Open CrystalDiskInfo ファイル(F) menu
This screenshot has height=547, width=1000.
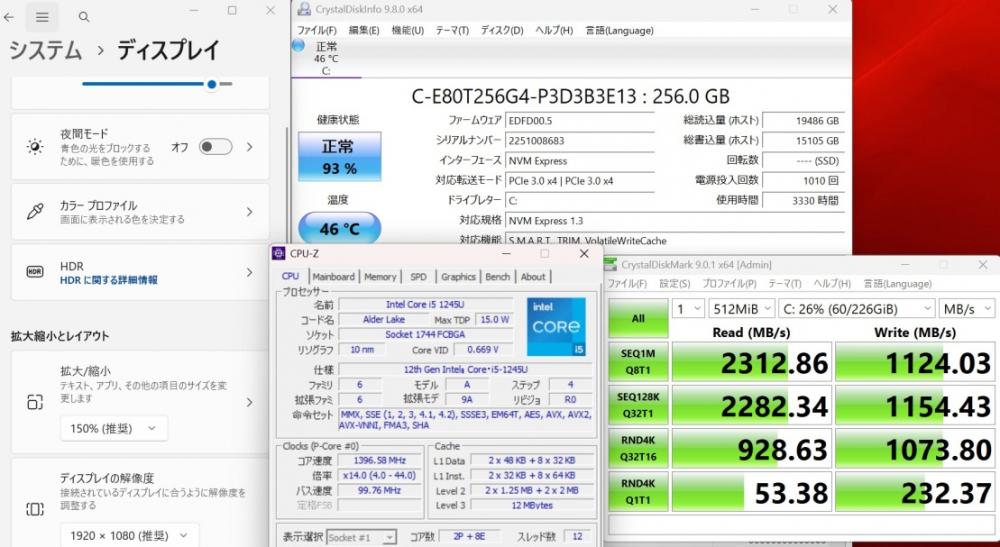(x=317, y=31)
